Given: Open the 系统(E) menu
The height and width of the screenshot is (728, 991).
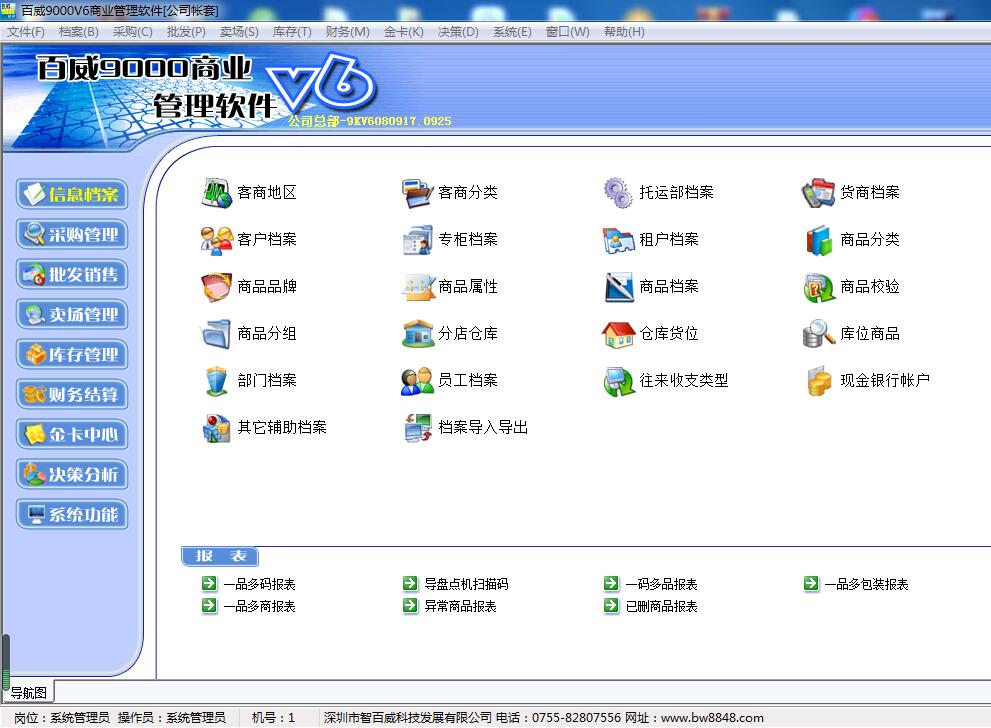Looking at the screenshot, I should 512,32.
